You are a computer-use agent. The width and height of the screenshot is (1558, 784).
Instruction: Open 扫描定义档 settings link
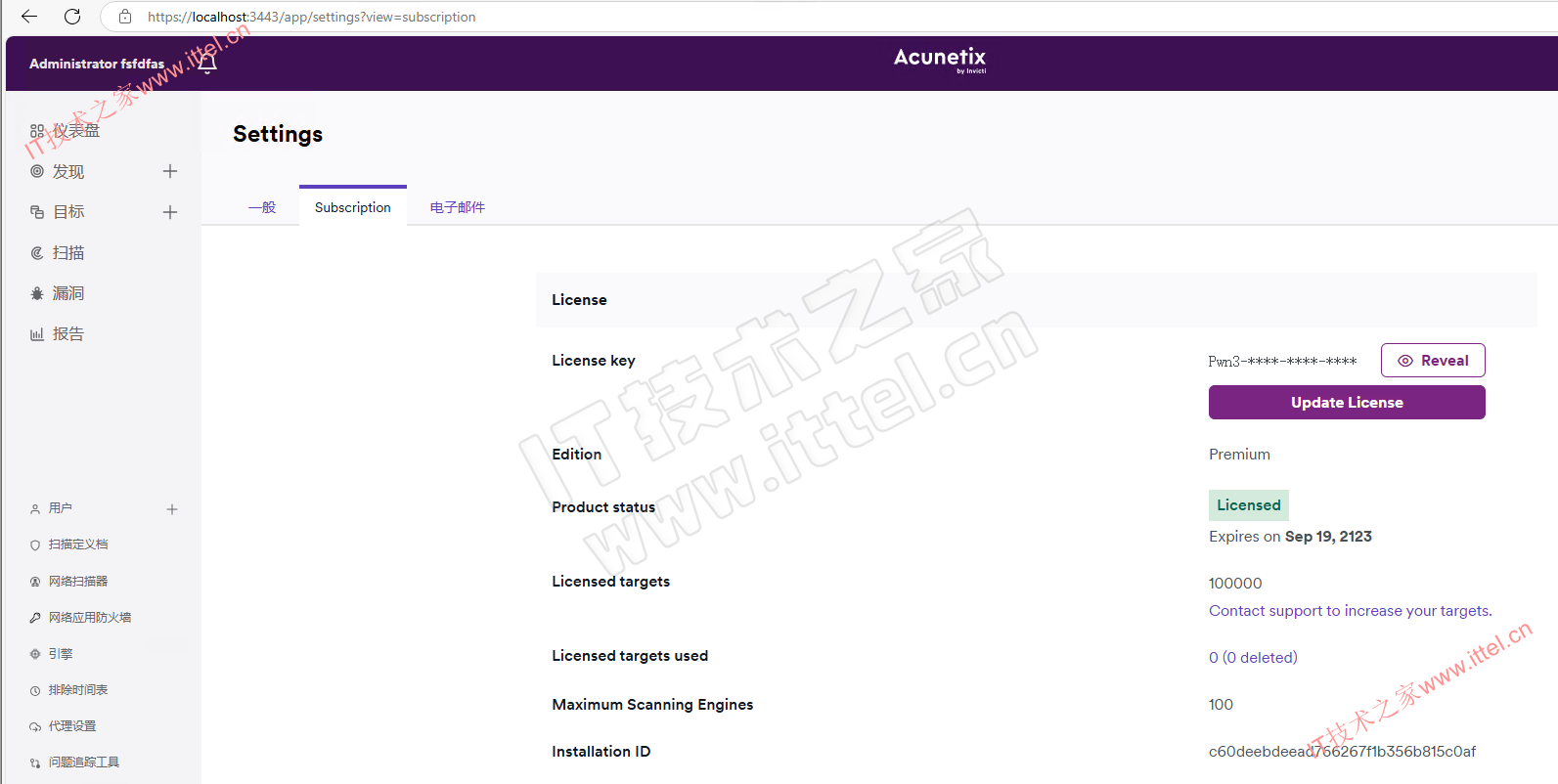coord(78,544)
